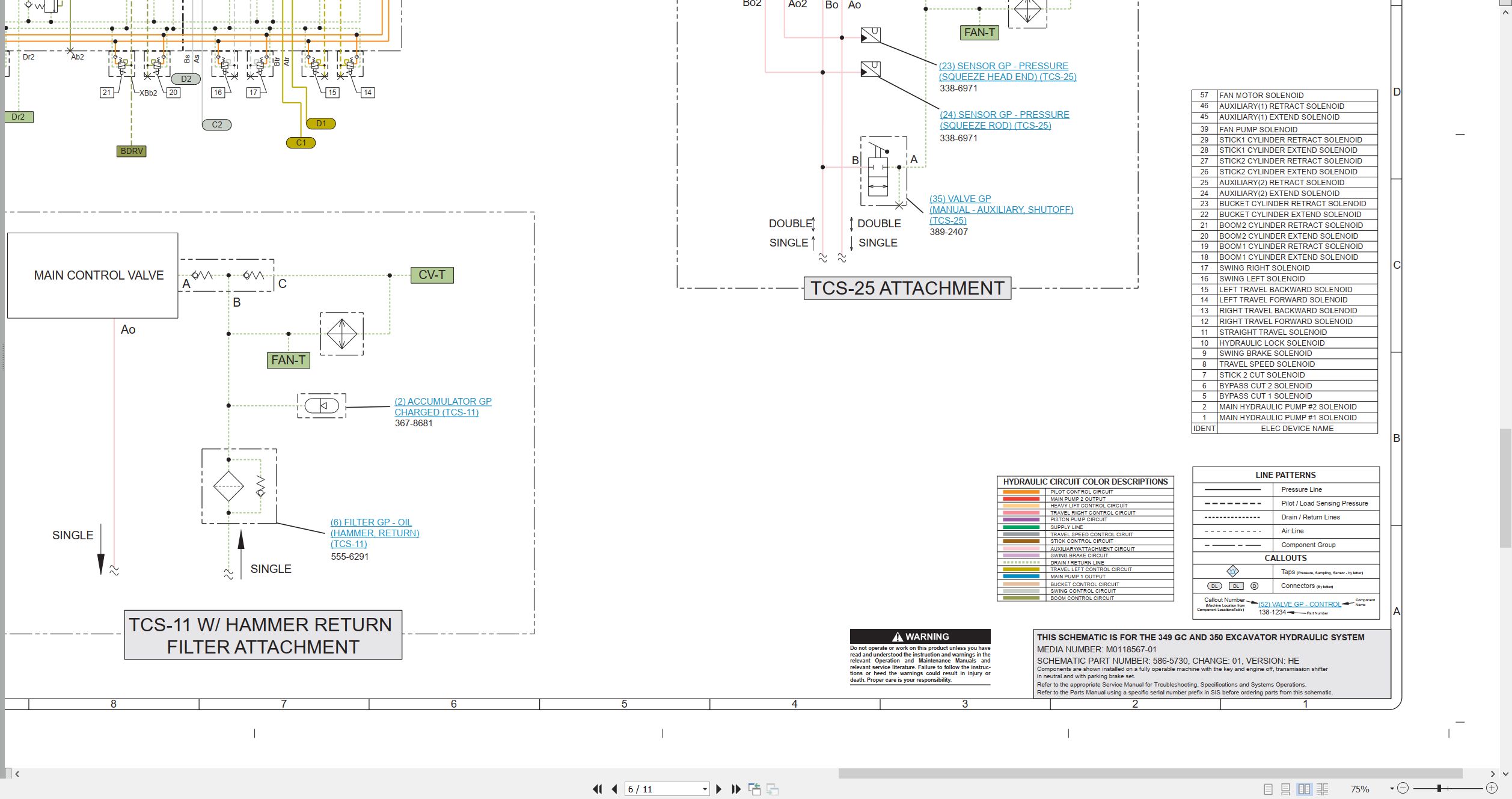Click the TCS-25 ATTACHMENT title box

coord(907,288)
